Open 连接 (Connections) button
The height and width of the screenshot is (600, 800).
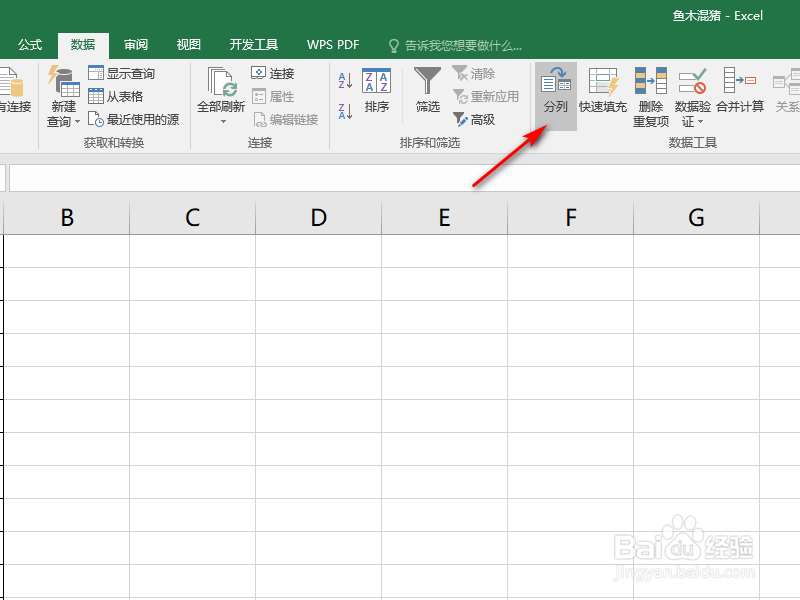pyautogui.click(x=273, y=73)
